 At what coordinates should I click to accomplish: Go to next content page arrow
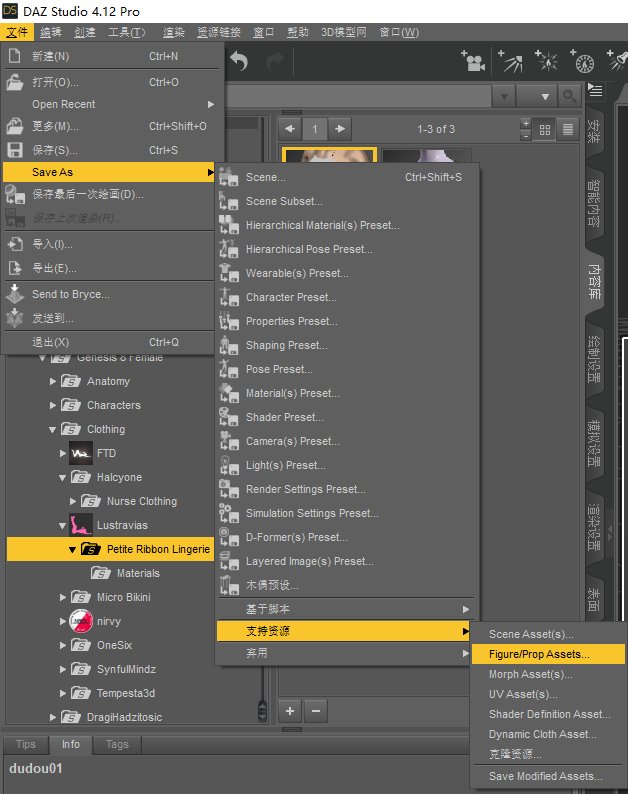tap(340, 129)
